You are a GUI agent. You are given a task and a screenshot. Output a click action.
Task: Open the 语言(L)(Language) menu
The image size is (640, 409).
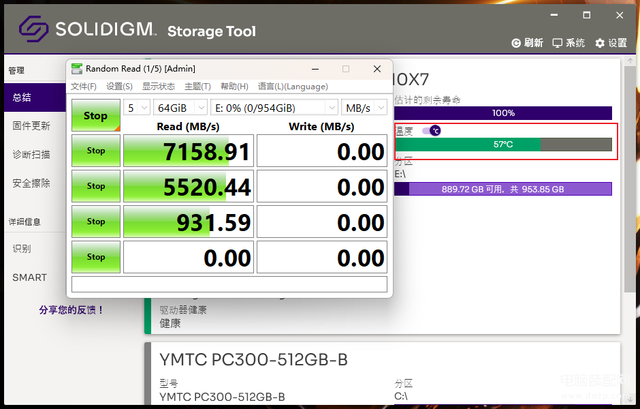293,87
